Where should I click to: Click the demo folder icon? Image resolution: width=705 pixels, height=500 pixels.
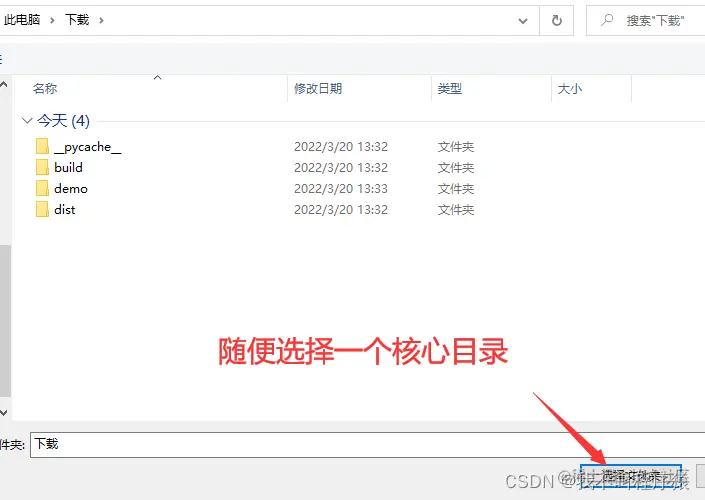click(x=42, y=188)
